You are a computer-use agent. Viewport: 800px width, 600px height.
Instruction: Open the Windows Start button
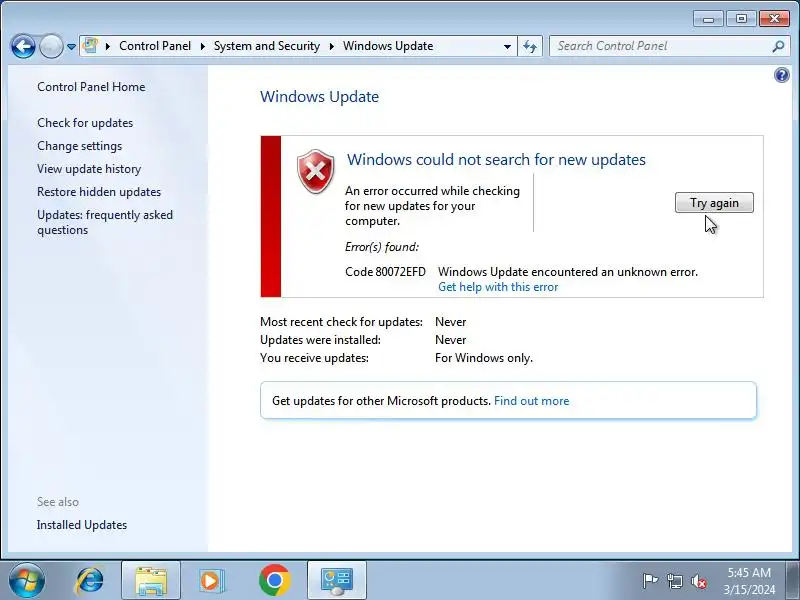coord(27,580)
